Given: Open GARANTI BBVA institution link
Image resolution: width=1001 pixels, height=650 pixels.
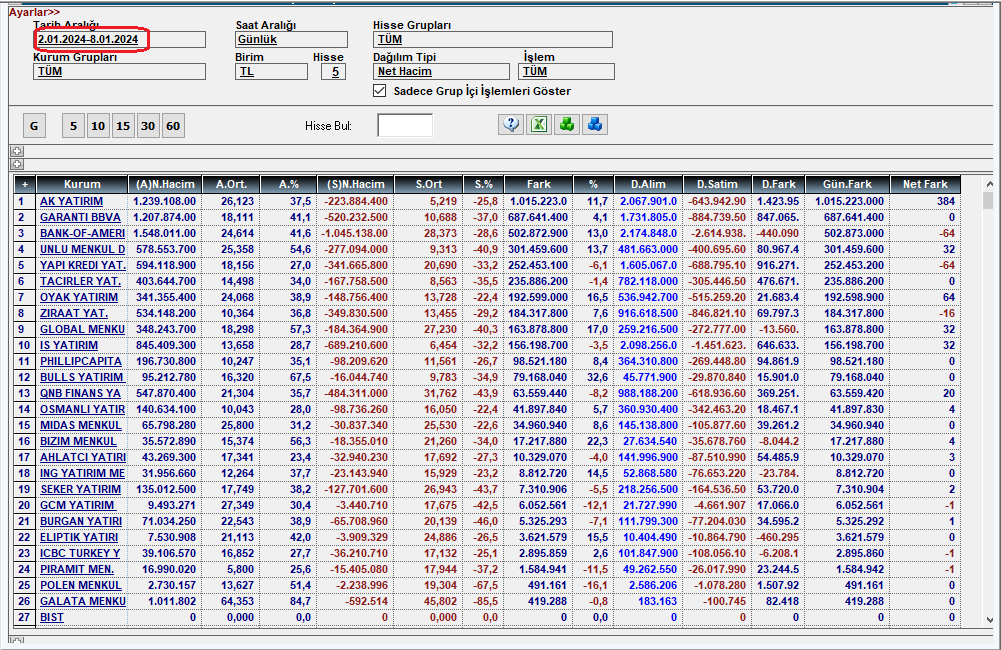Looking at the screenshot, I should [x=80, y=217].
